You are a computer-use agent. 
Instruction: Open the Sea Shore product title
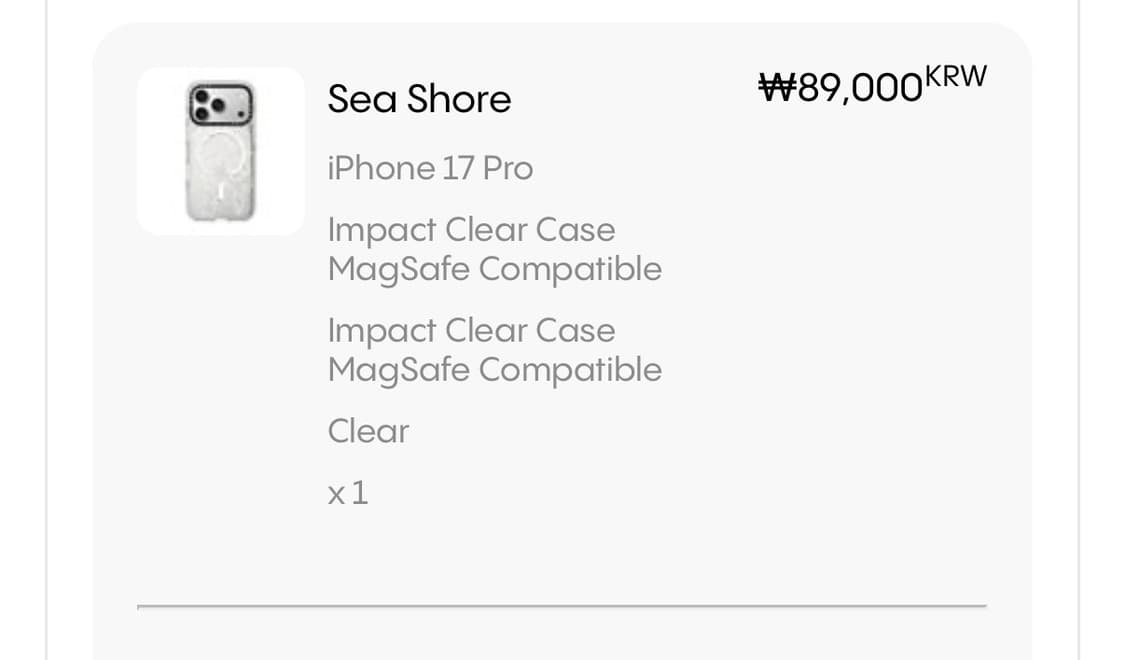419,99
